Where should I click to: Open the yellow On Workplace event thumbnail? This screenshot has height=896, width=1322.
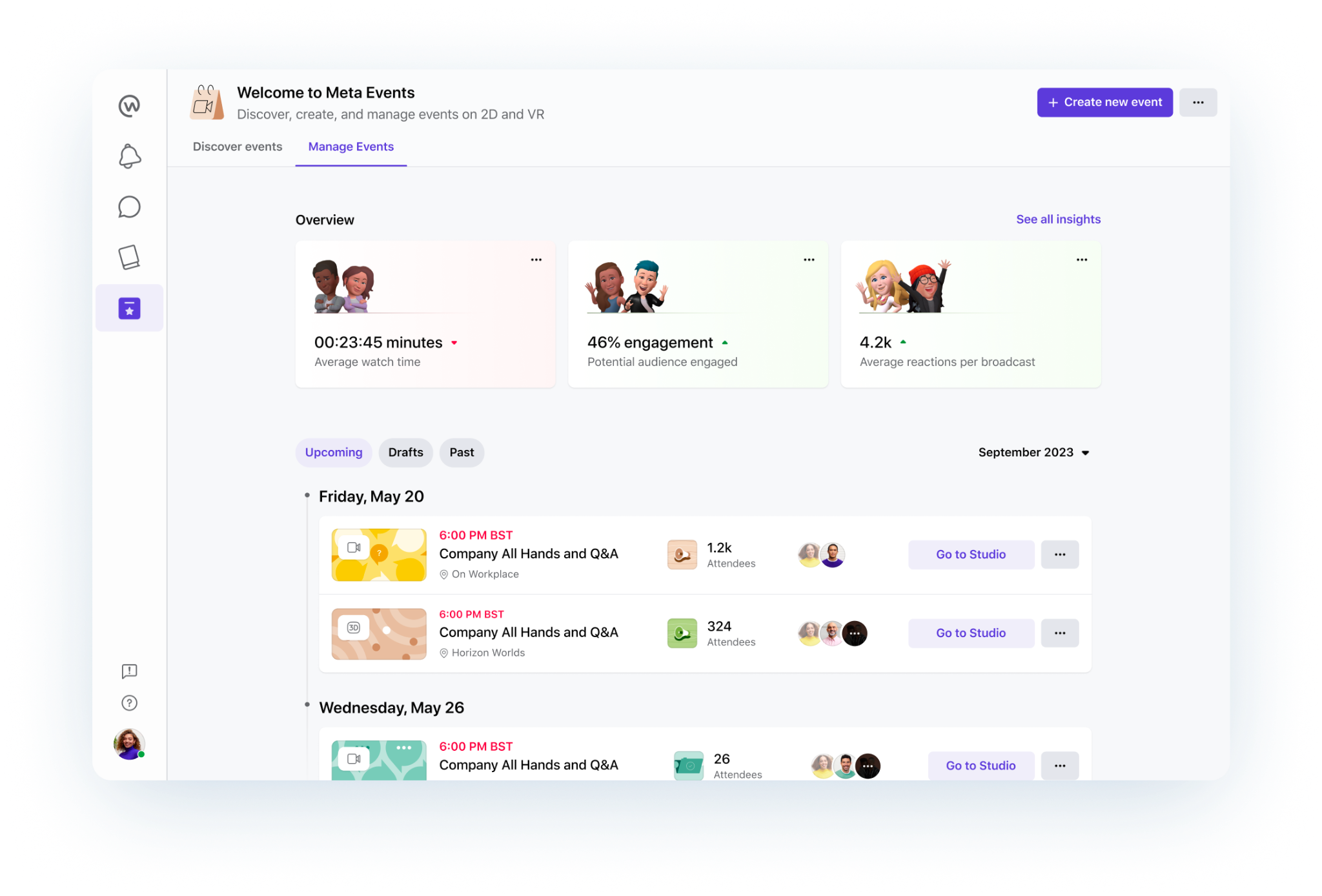tap(379, 555)
